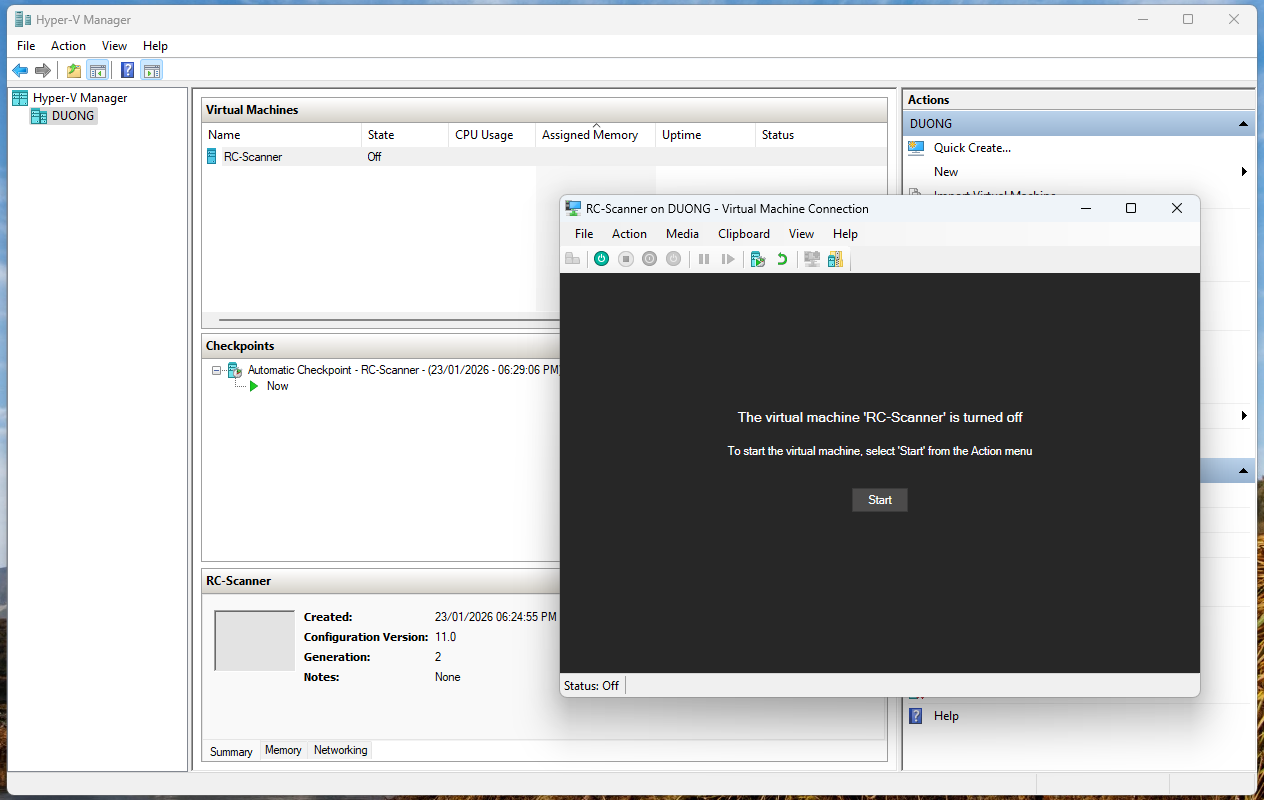This screenshot has width=1264, height=800.
Task: Collapse the DUONG section in Actions pane
Action: tap(1243, 124)
